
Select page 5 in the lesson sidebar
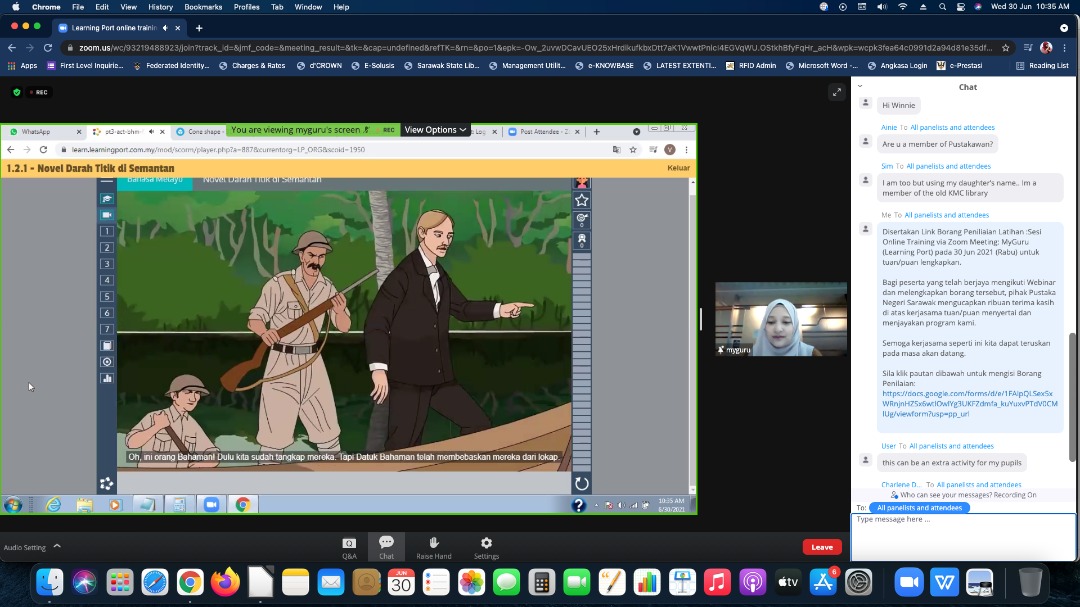point(107,296)
